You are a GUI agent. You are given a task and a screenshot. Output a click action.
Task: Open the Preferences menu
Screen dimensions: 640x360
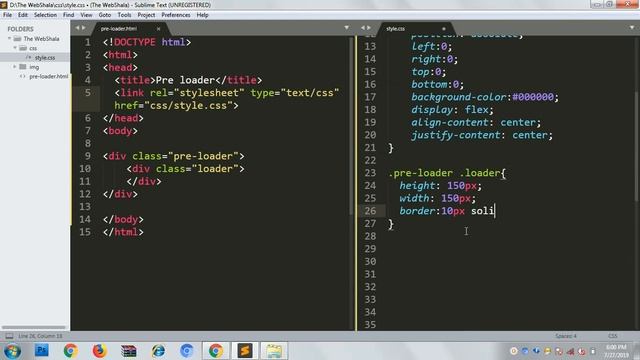[x=176, y=15]
